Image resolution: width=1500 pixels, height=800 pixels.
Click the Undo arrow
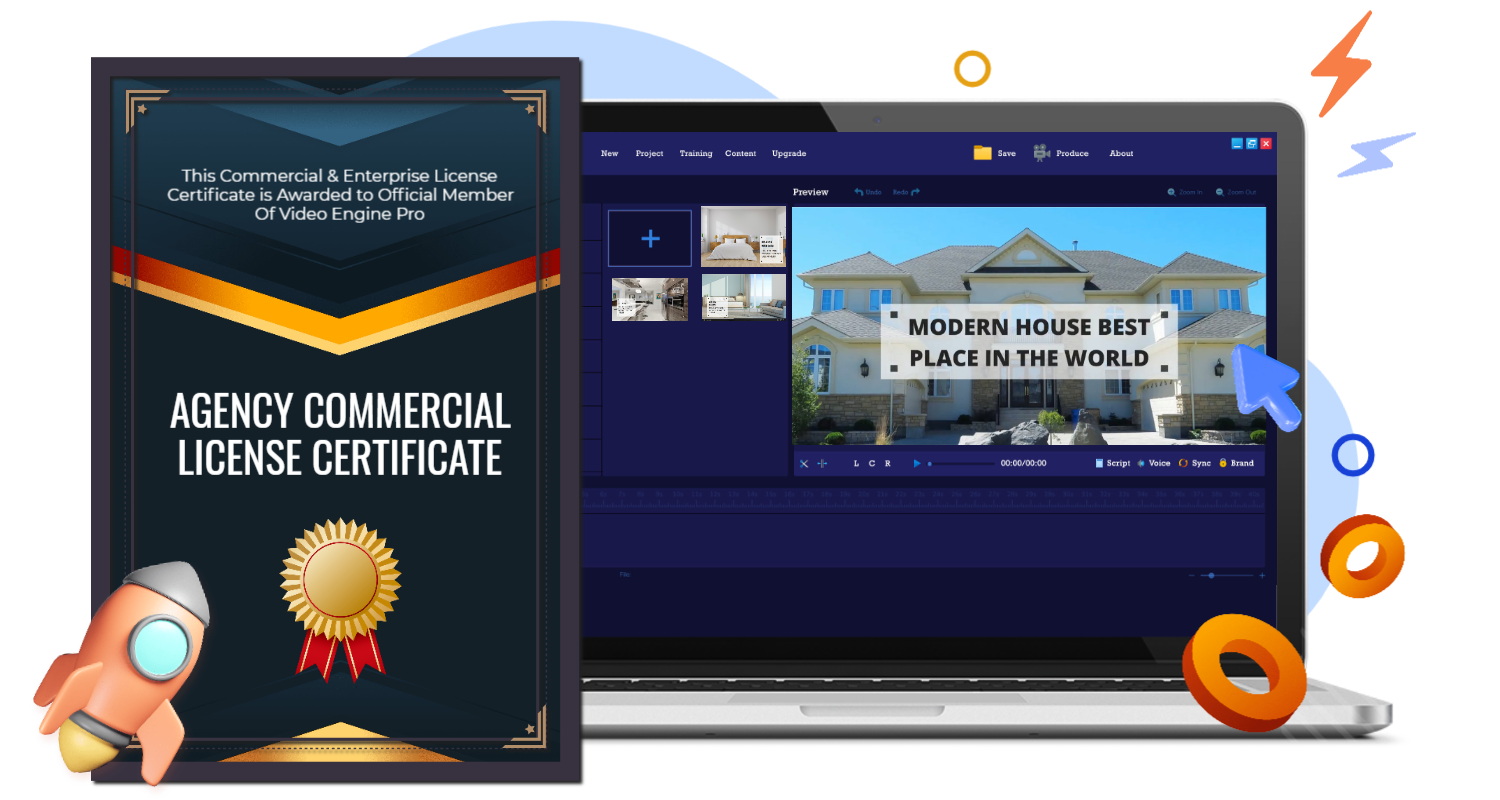click(x=858, y=192)
